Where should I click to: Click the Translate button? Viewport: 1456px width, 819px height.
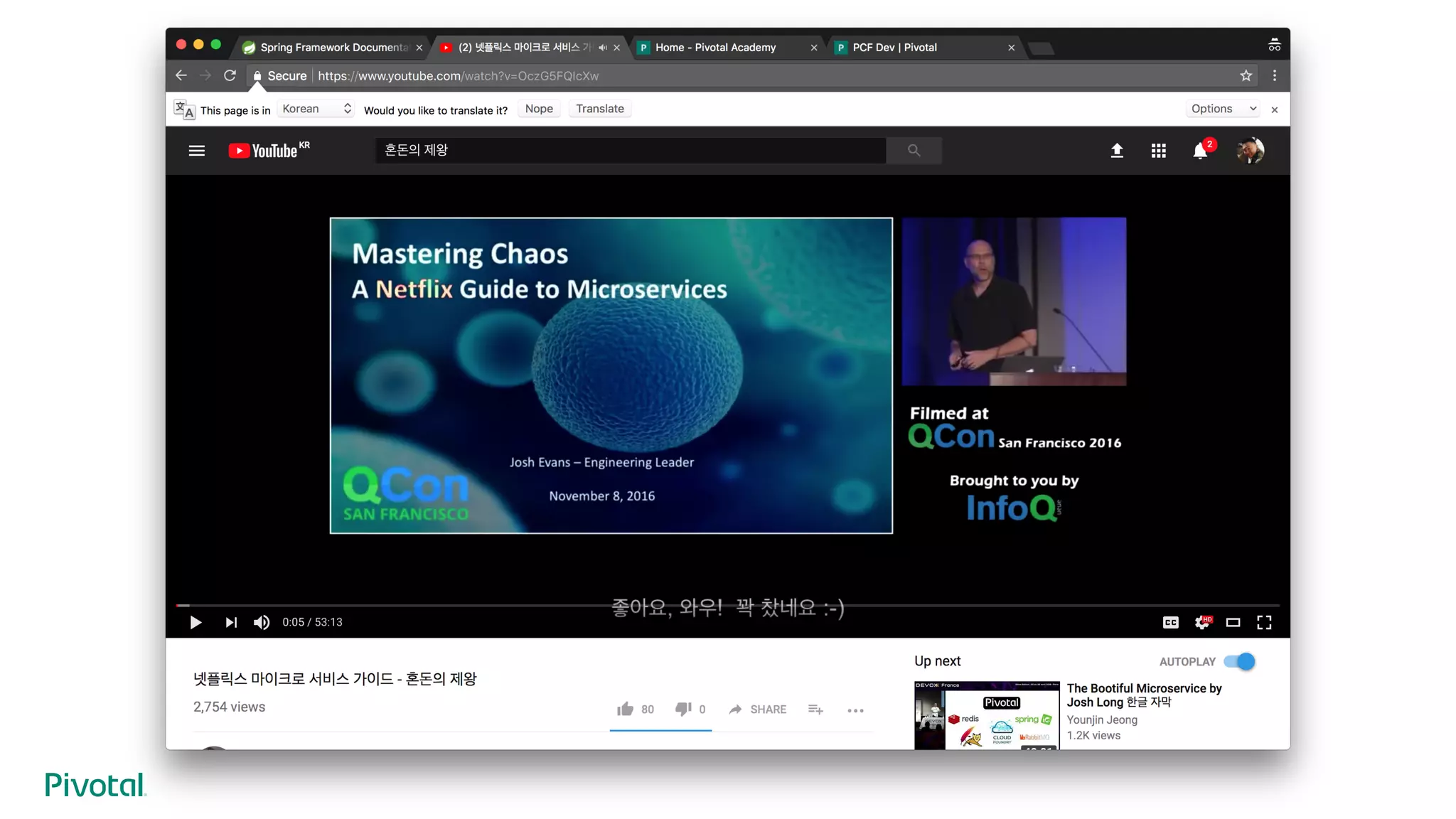[599, 109]
